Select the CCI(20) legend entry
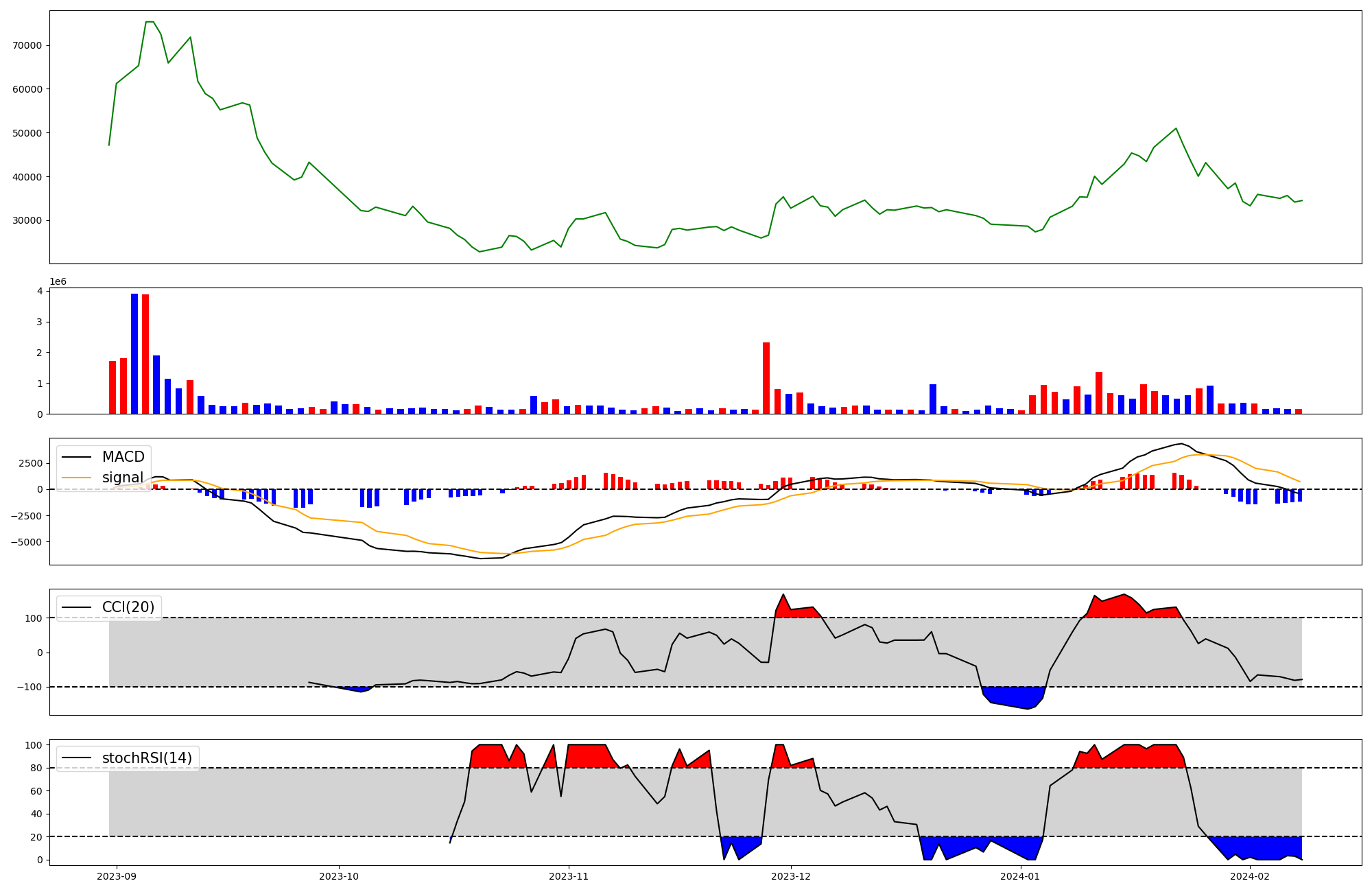This screenshot has height=892, width=1372. coord(128,607)
